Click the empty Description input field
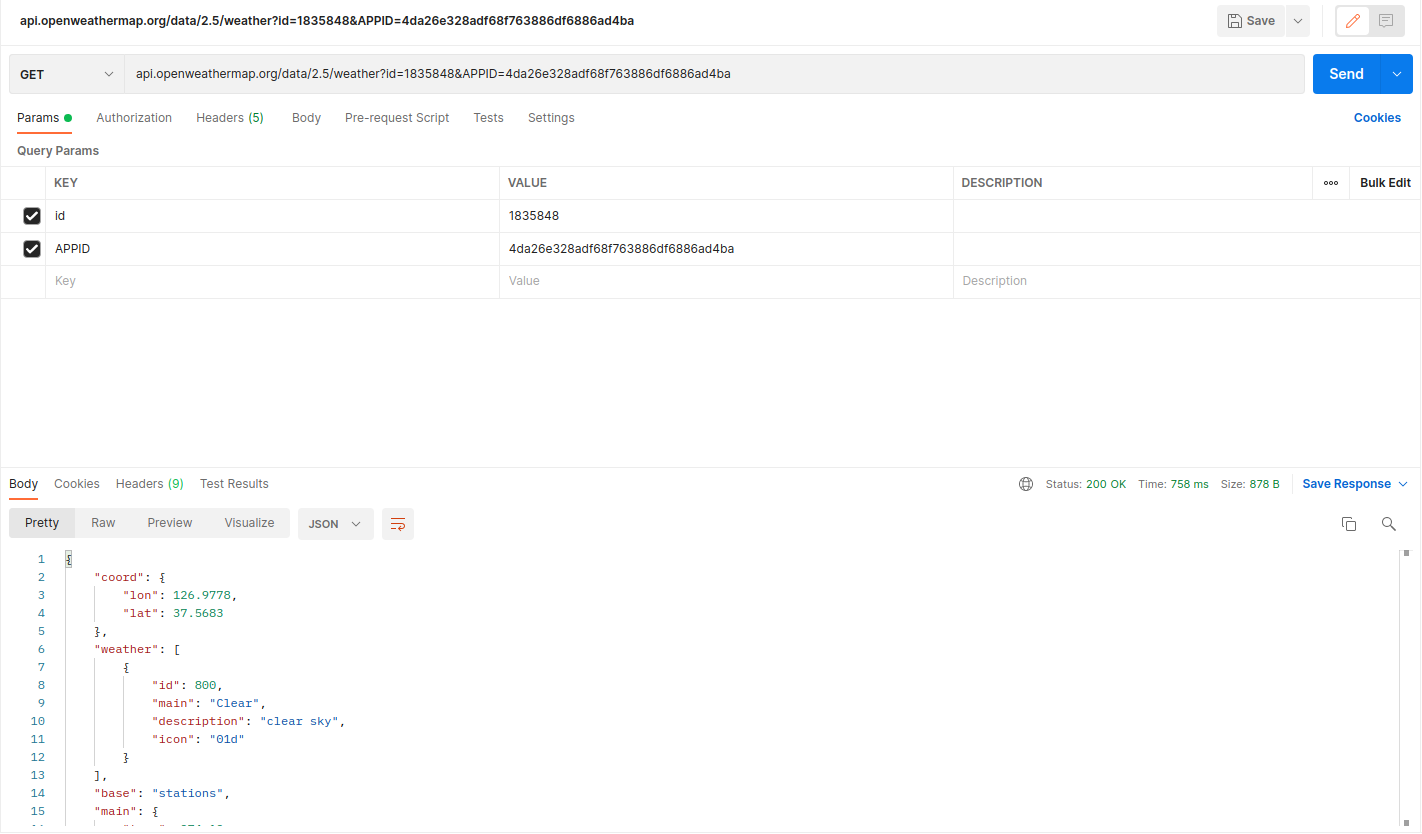The height and width of the screenshot is (834, 1422). pos(1187,282)
